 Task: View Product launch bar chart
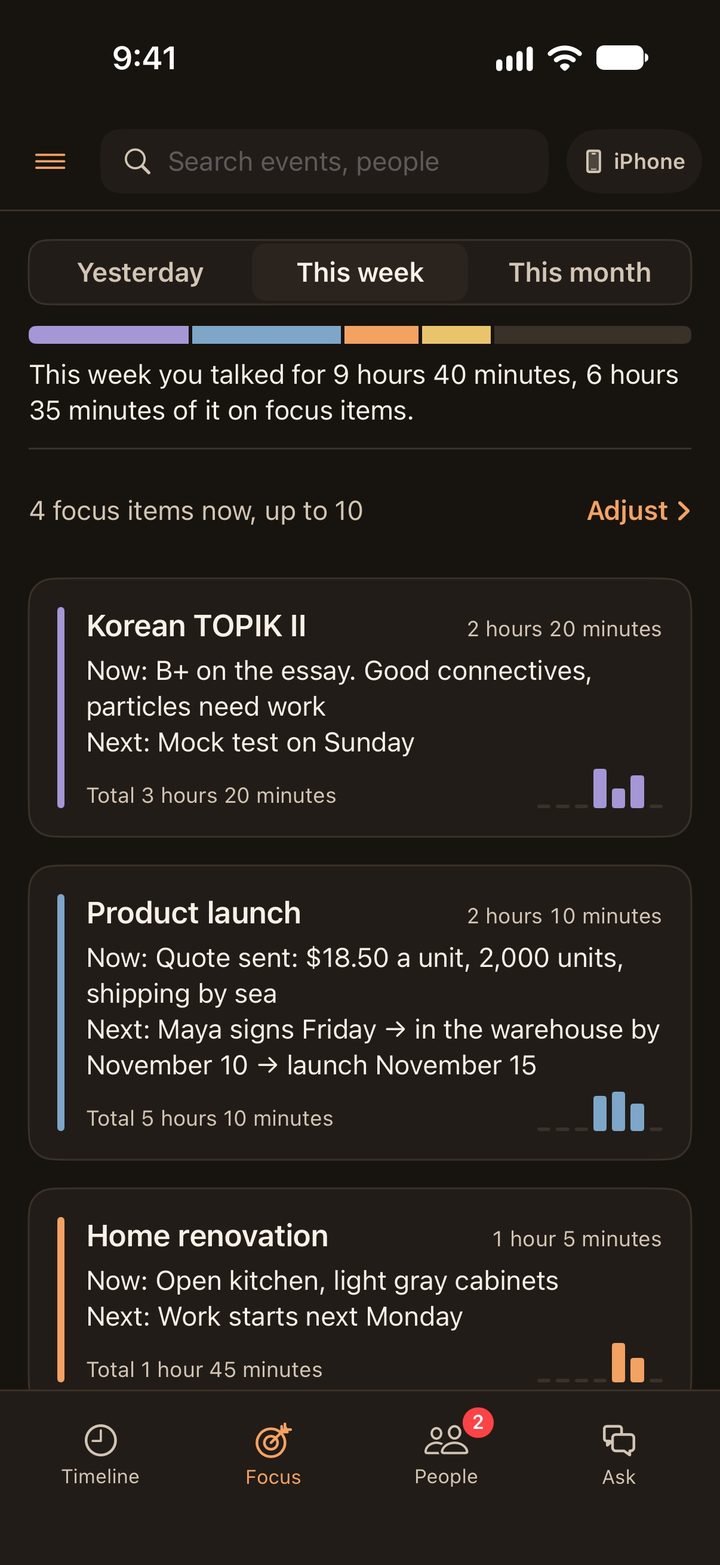[x=600, y=1111]
